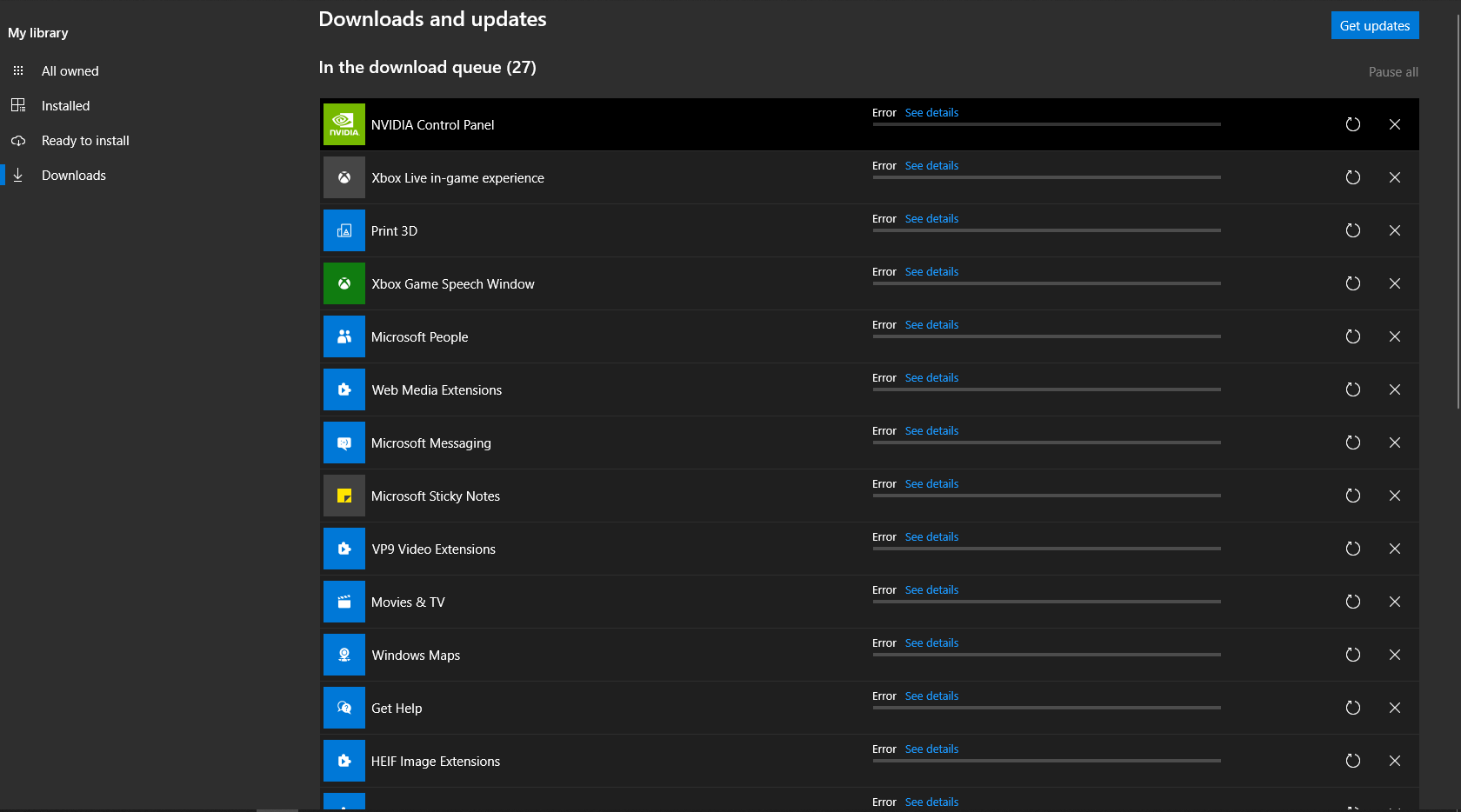The height and width of the screenshot is (812, 1461).
Task: Retry the Xbox Live in-game experience download
Action: (x=1353, y=177)
